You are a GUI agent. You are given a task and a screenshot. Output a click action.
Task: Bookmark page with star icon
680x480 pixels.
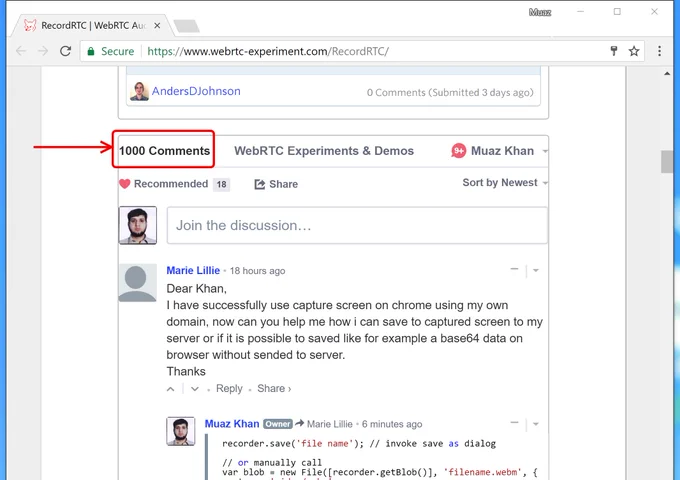click(x=634, y=51)
